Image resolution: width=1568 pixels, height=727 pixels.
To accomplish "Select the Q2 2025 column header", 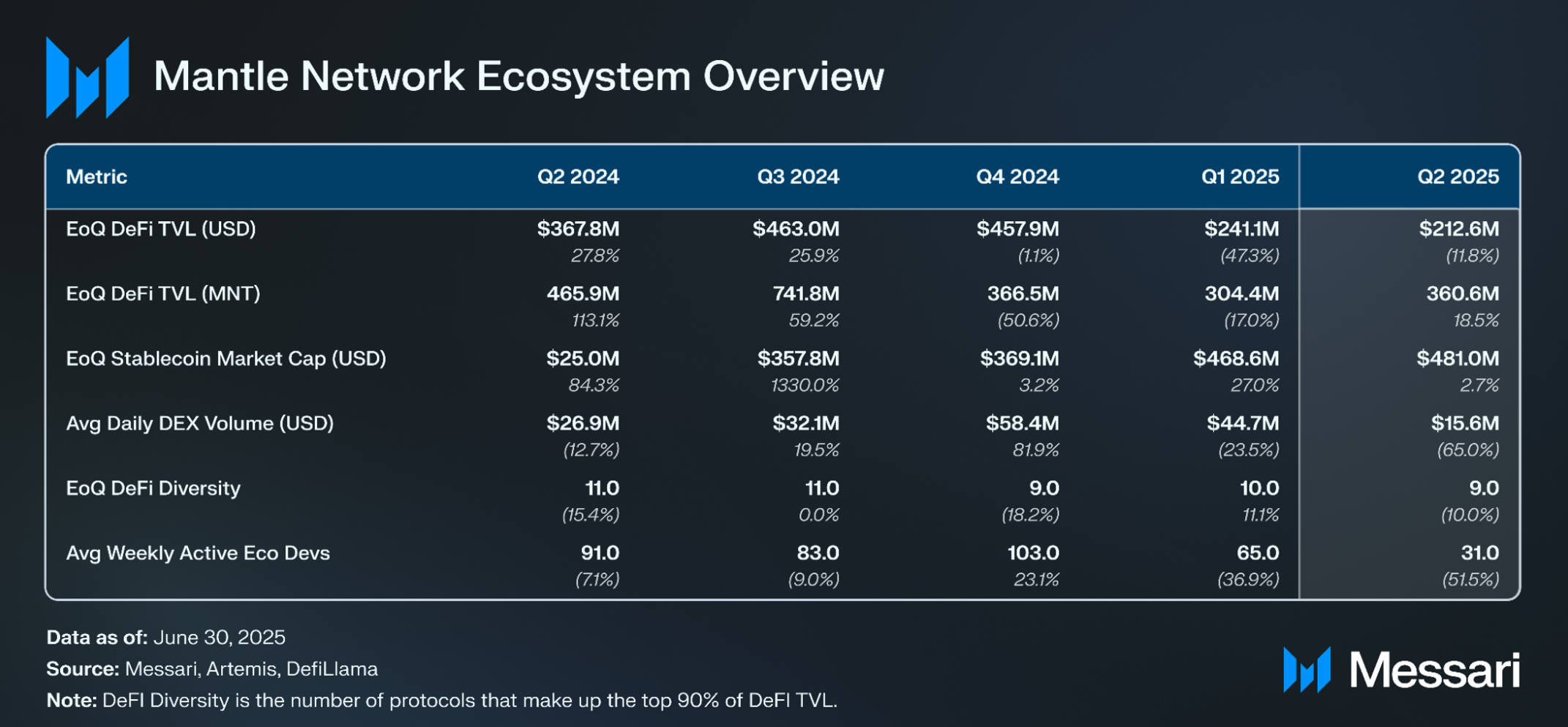I will click(1458, 177).
